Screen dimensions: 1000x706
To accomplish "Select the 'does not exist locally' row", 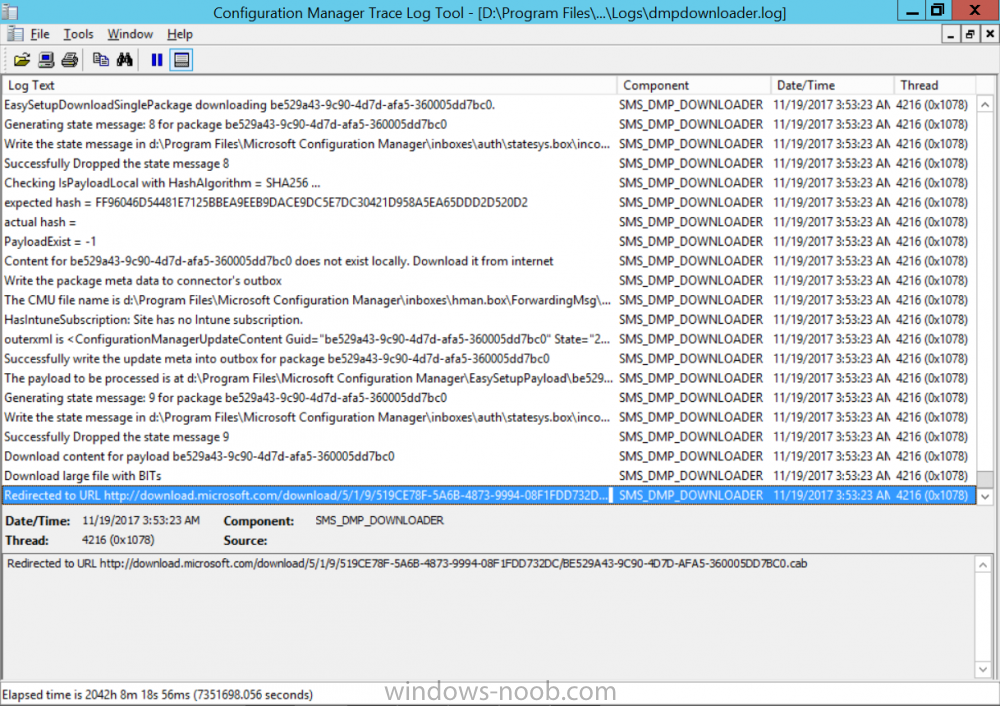I will [489, 261].
